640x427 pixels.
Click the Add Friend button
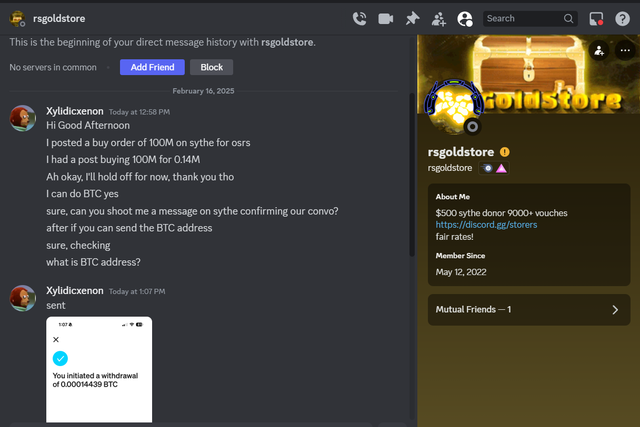coord(152,67)
